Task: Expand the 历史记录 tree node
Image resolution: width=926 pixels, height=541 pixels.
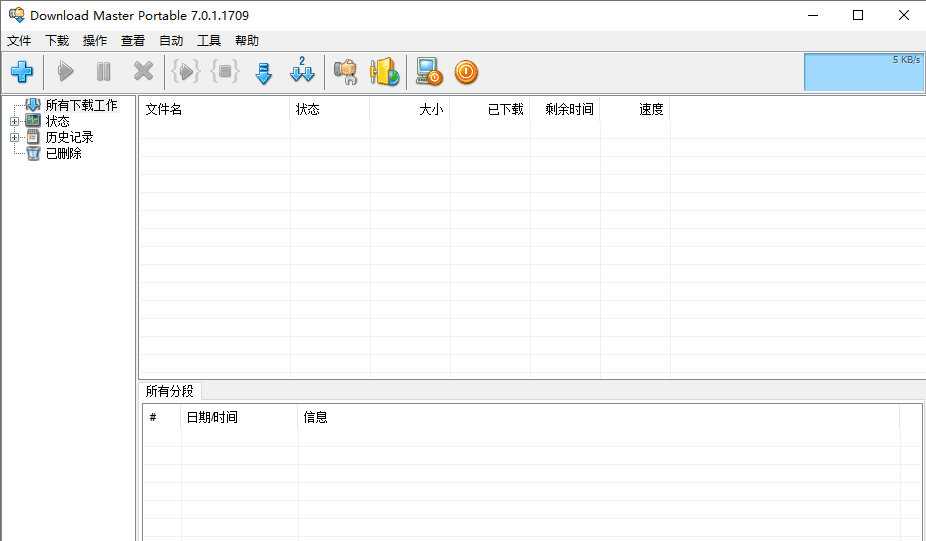Action: [14, 137]
